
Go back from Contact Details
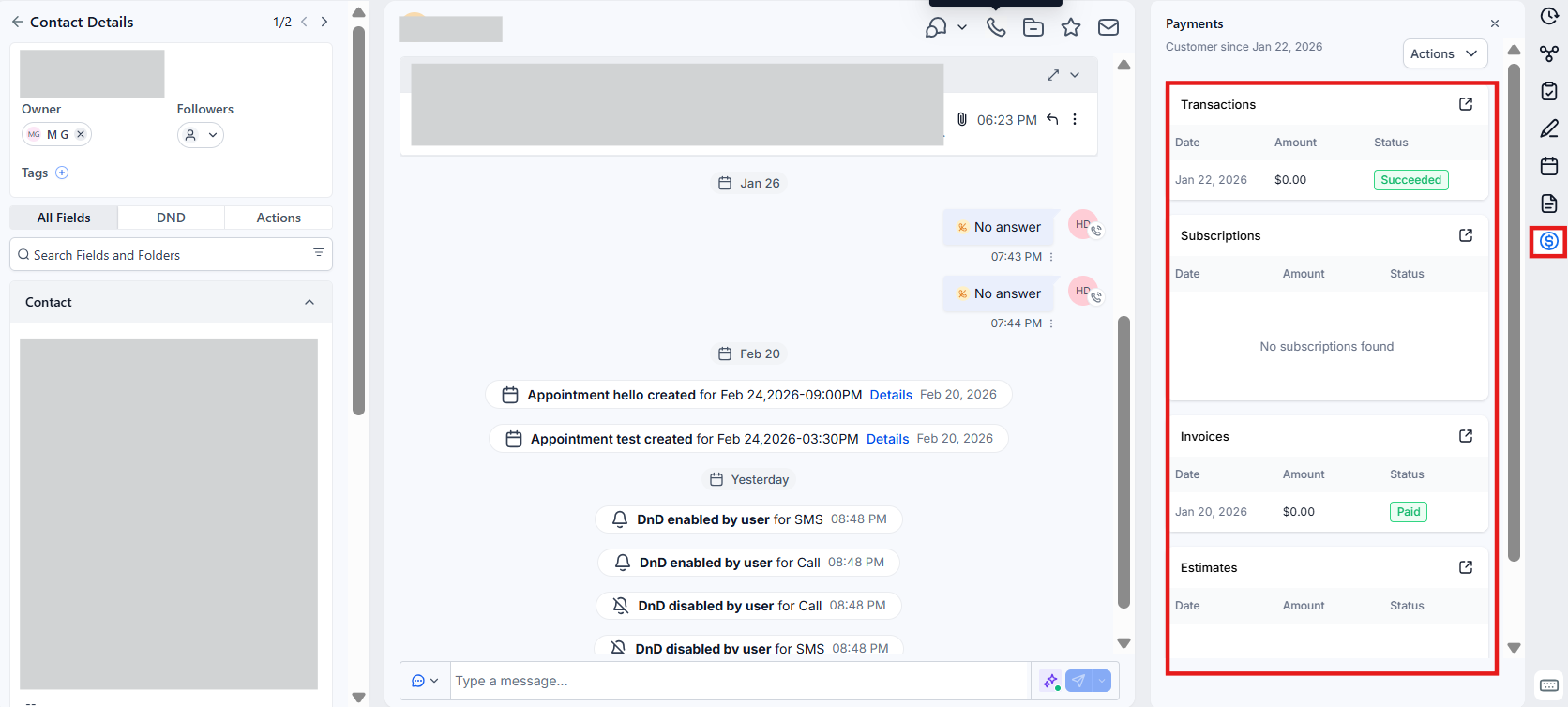coord(18,22)
